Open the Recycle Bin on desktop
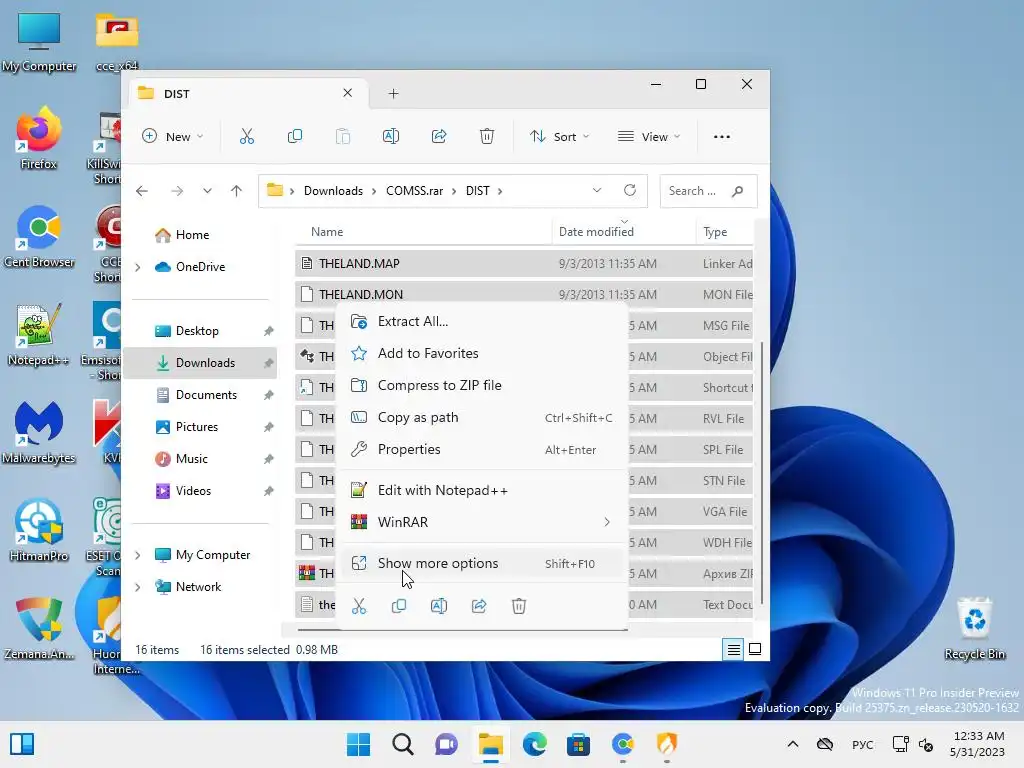 pyautogui.click(x=974, y=628)
